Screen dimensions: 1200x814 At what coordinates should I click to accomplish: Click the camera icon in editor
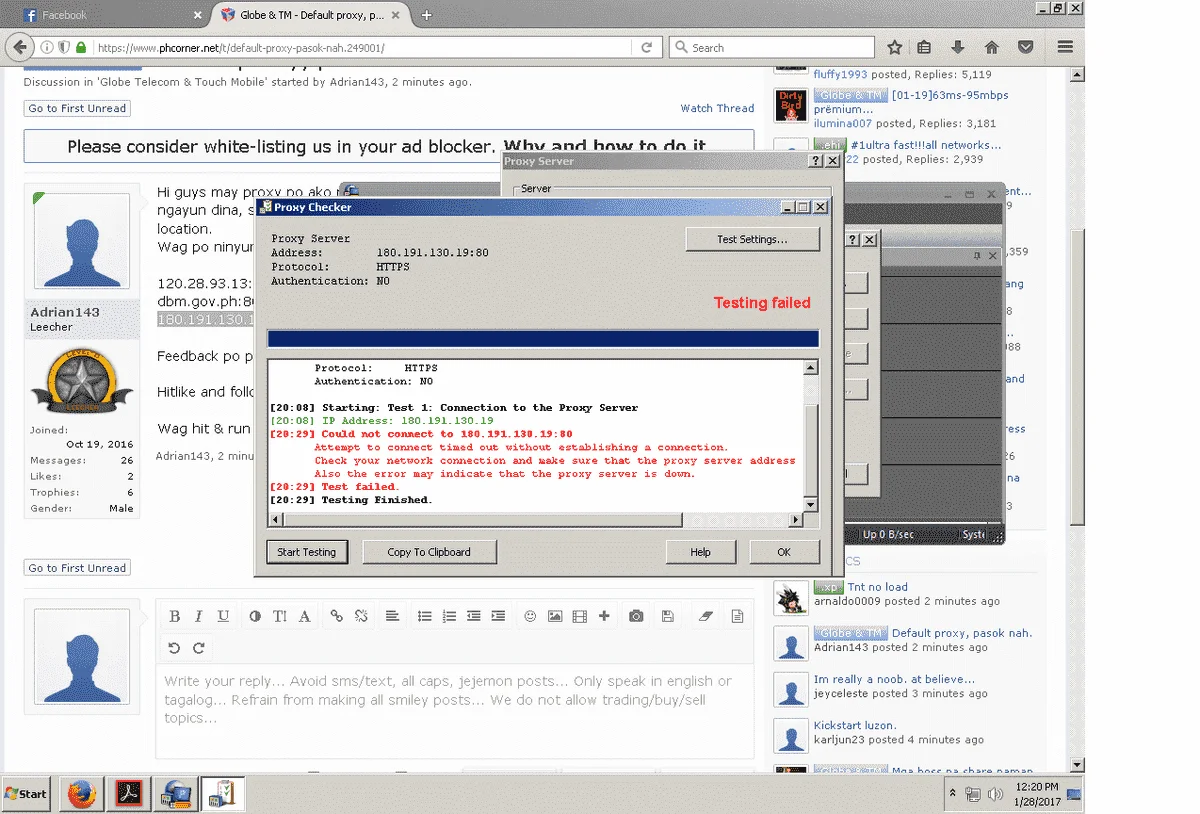coord(636,617)
